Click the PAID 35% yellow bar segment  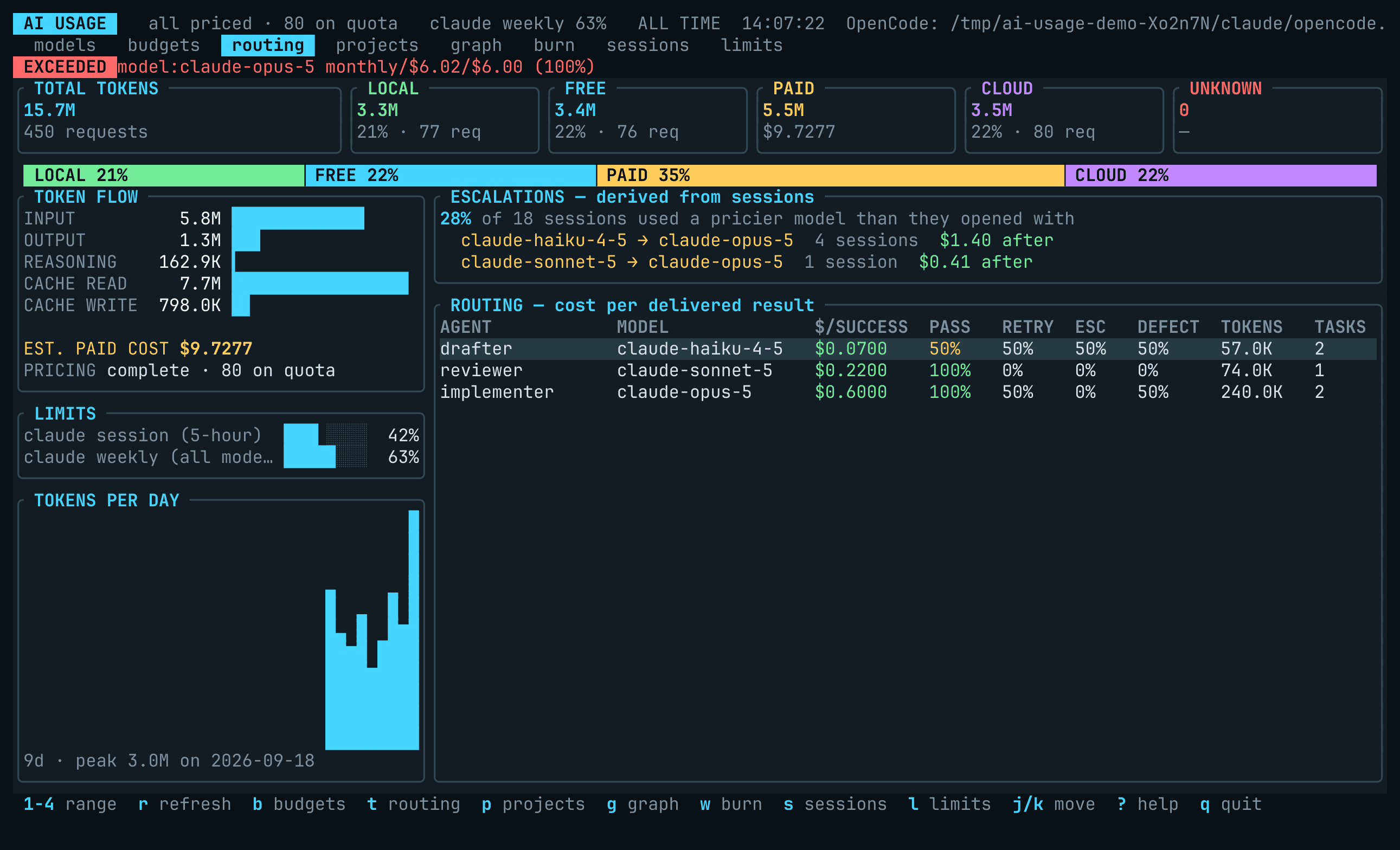(x=830, y=176)
